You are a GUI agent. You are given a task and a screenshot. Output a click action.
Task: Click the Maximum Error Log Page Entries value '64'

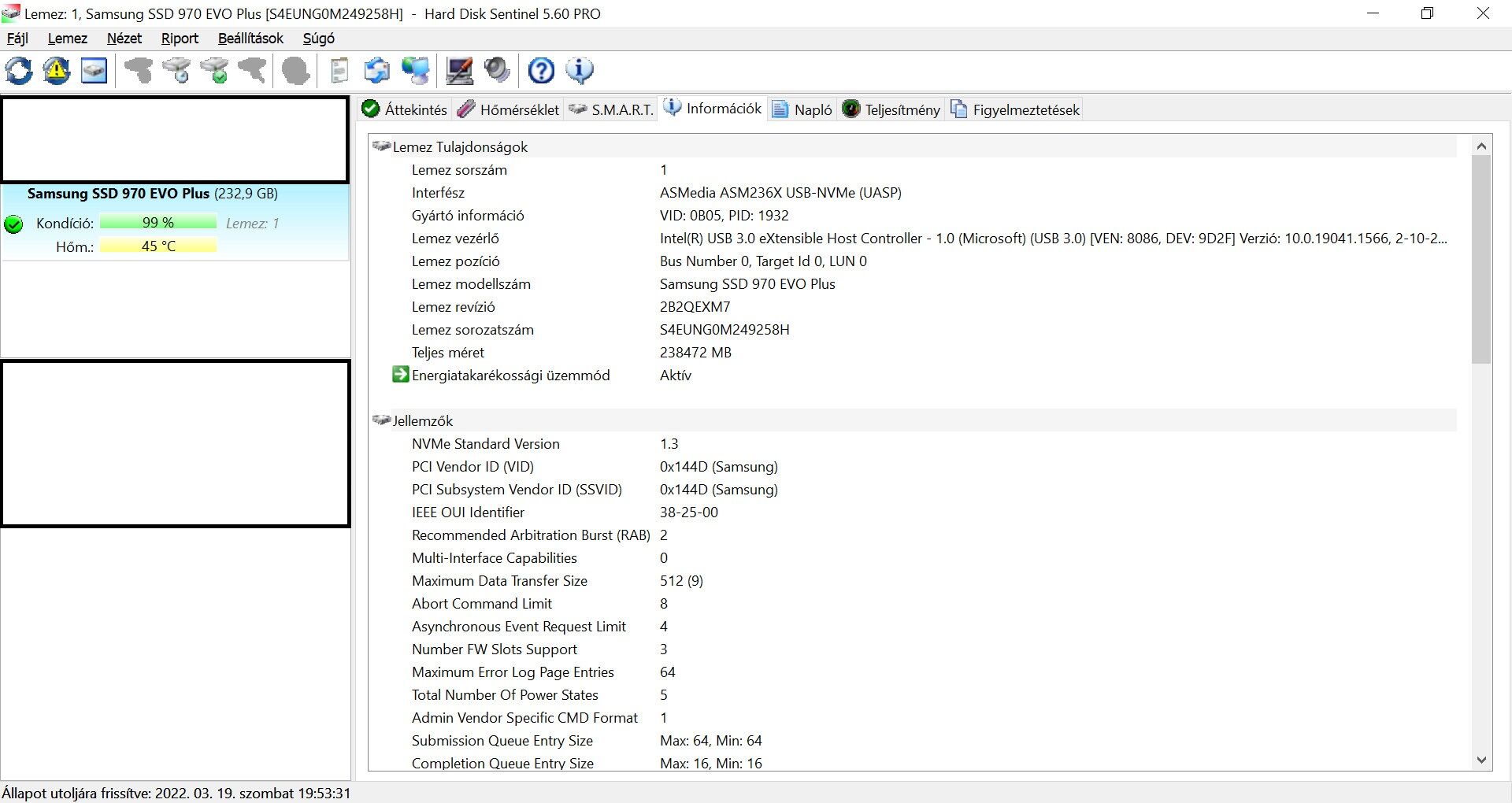(x=668, y=672)
